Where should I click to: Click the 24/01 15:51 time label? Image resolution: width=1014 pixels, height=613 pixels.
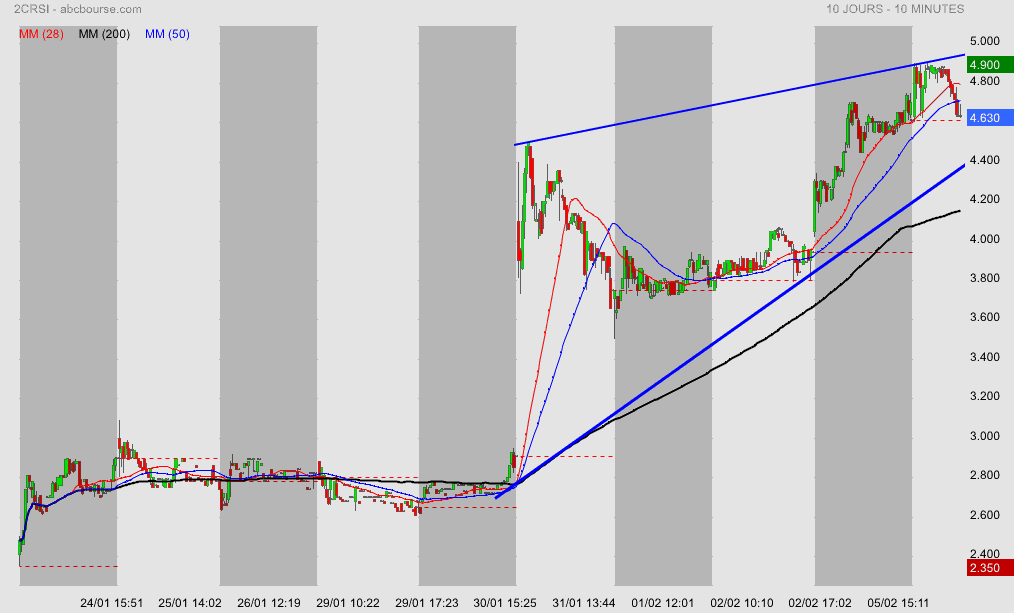111,603
